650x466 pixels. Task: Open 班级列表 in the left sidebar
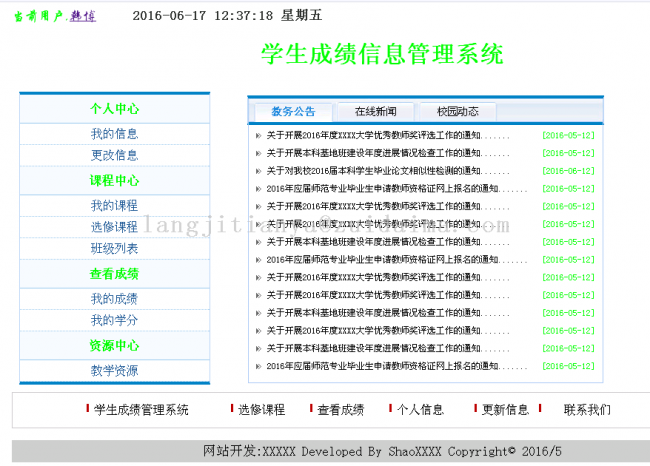click(x=114, y=248)
